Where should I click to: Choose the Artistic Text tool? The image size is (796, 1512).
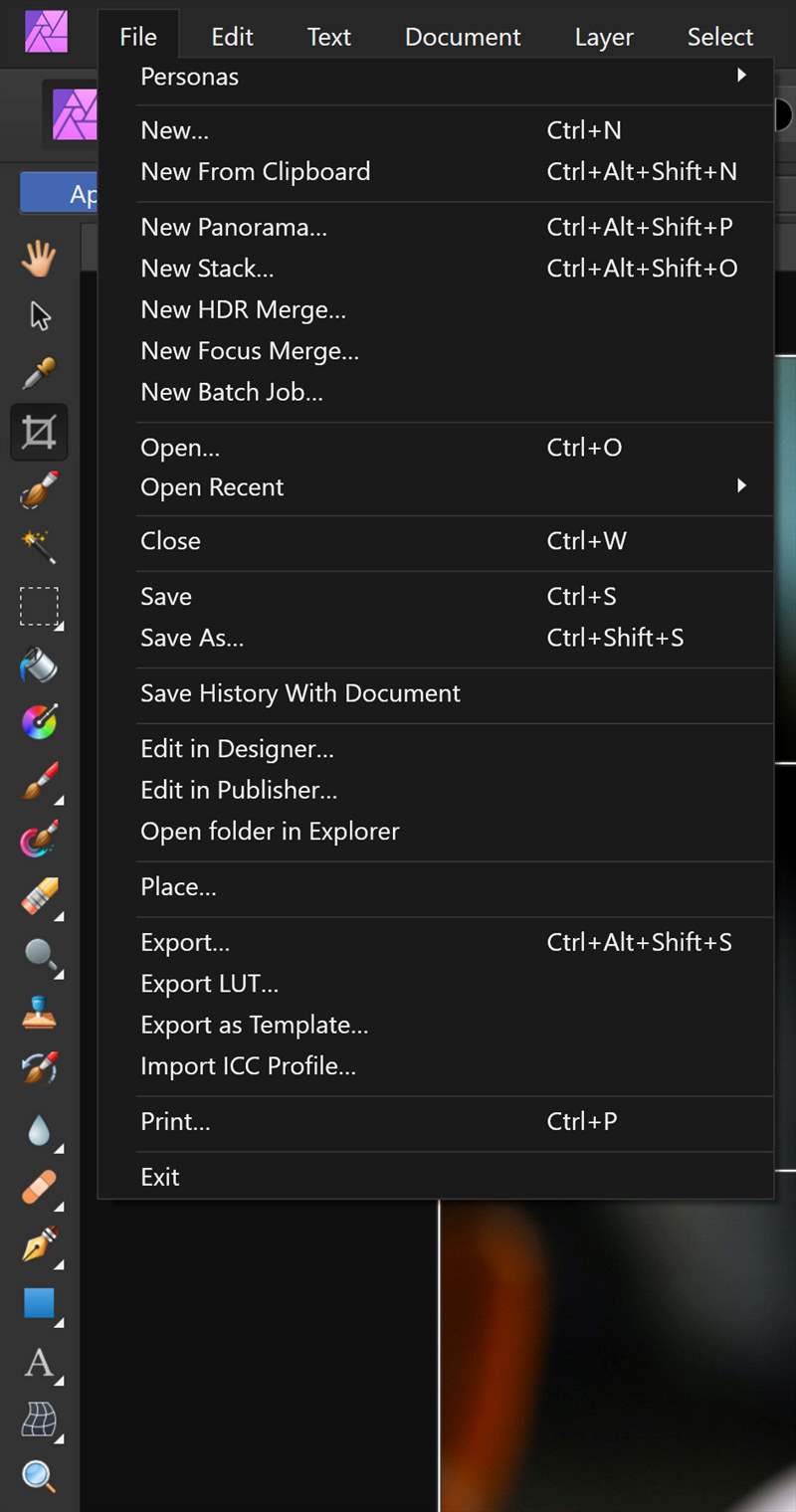39,1362
